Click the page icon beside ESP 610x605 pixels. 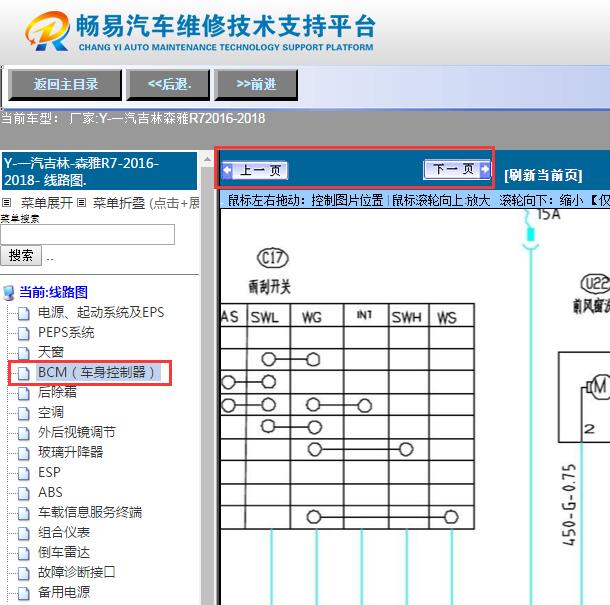(x=24, y=473)
